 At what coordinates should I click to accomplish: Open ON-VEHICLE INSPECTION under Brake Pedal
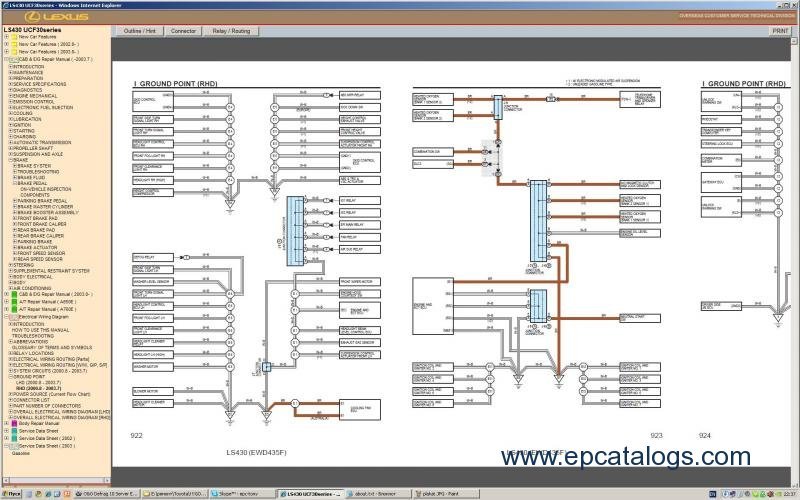coord(45,189)
